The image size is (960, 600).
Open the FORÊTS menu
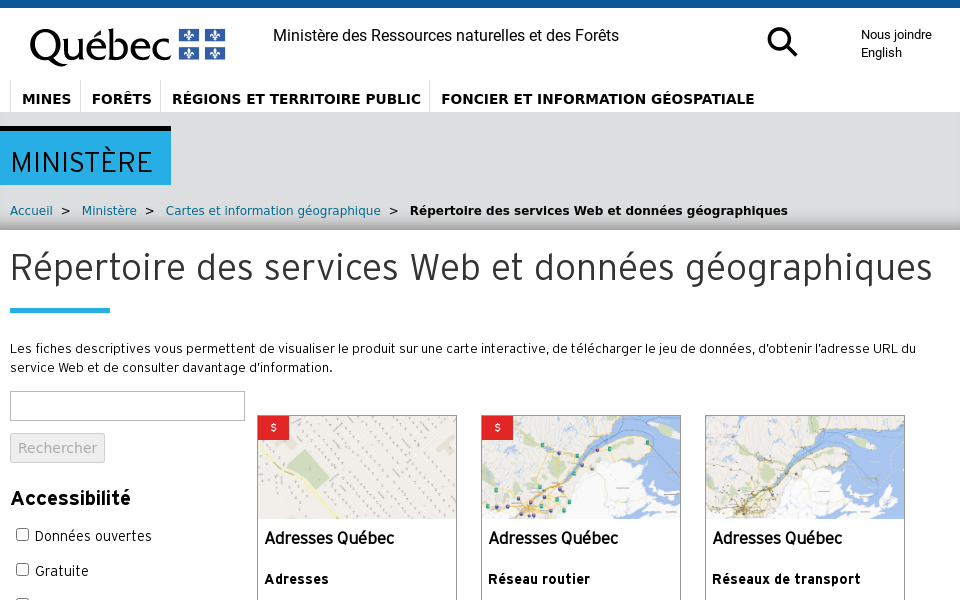click(120, 99)
